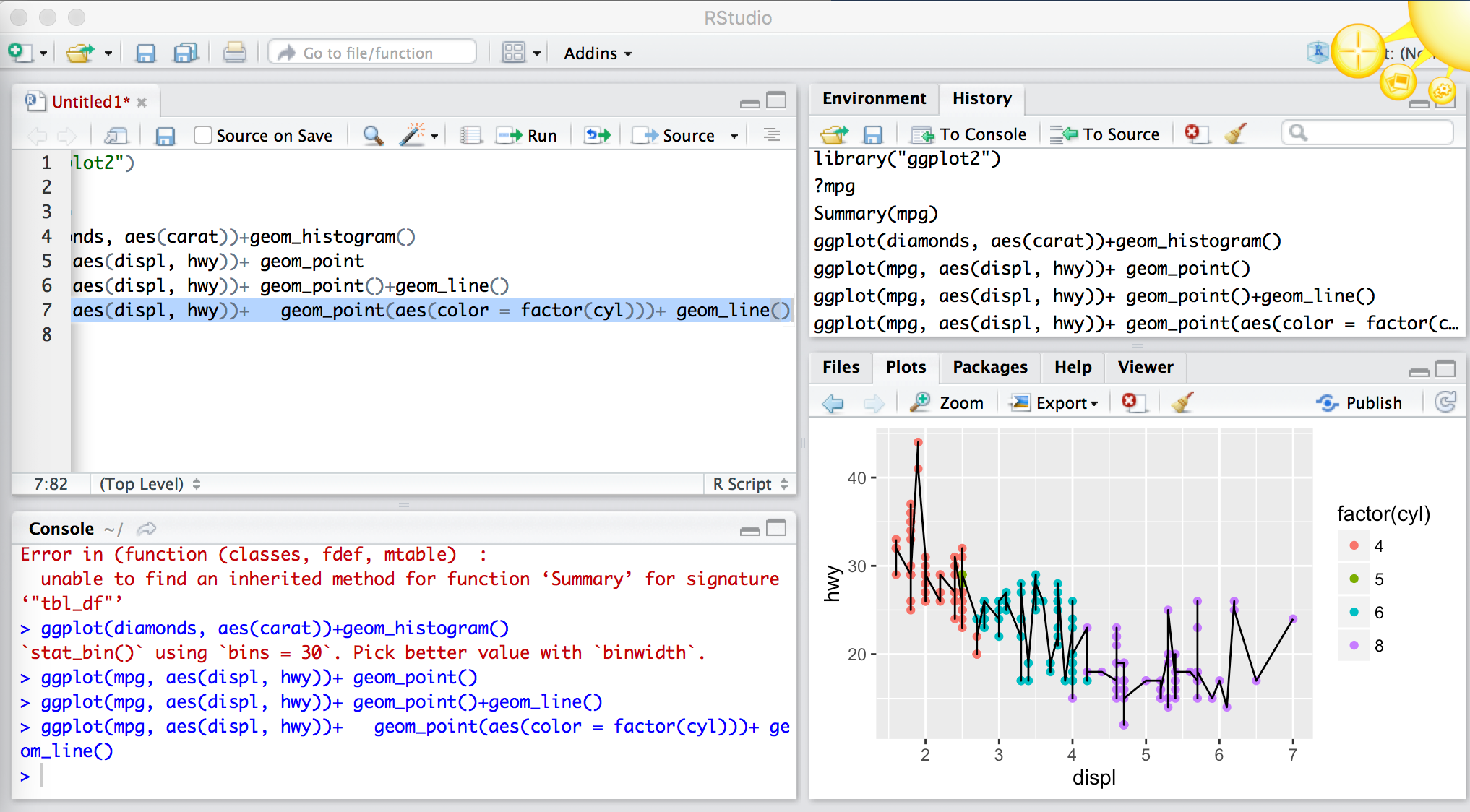Image resolution: width=1470 pixels, height=812 pixels.
Task: Click the New File icon in main toolbar
Action: (19, 53)
